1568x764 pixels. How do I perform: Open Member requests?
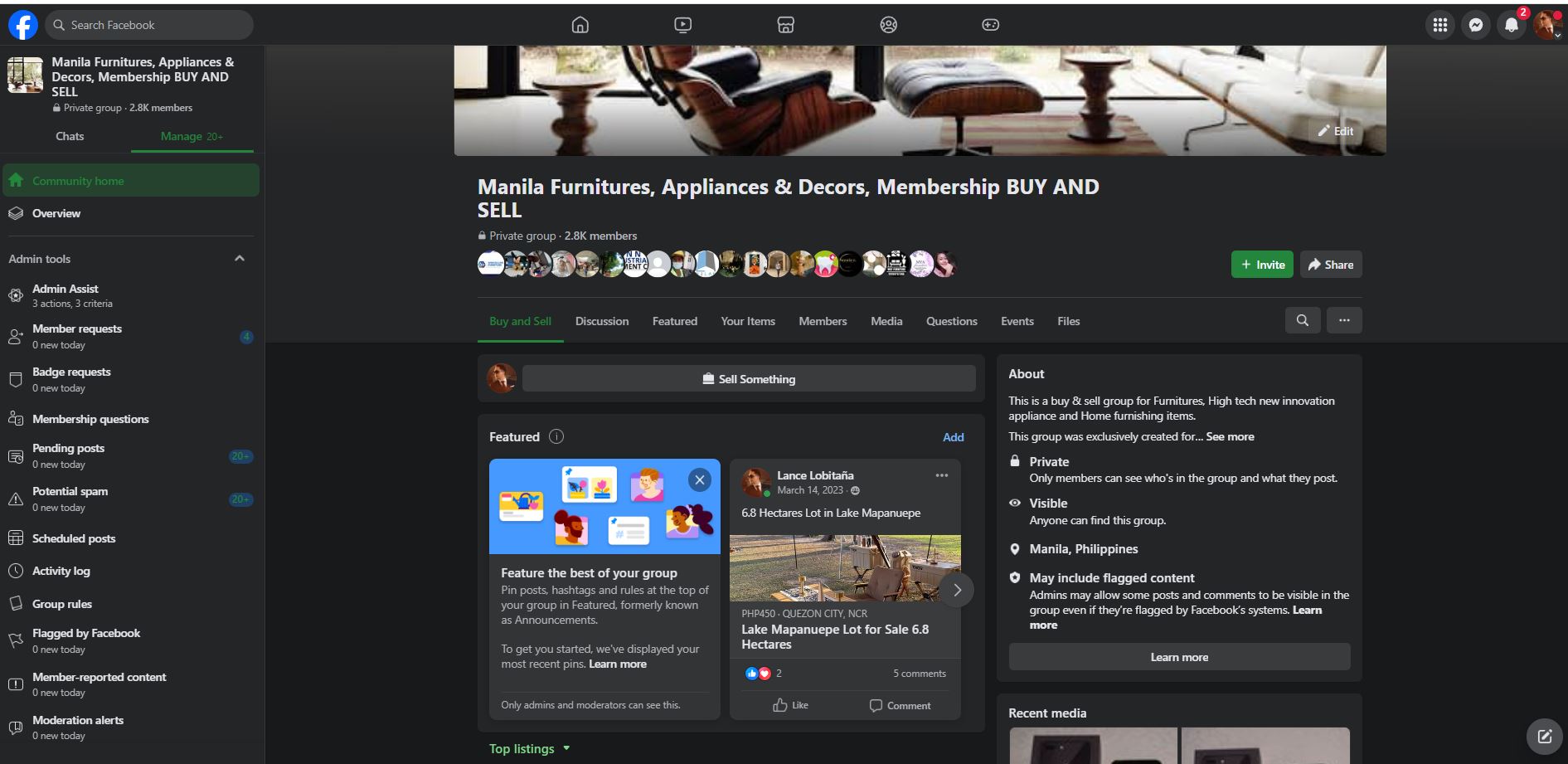131,336
